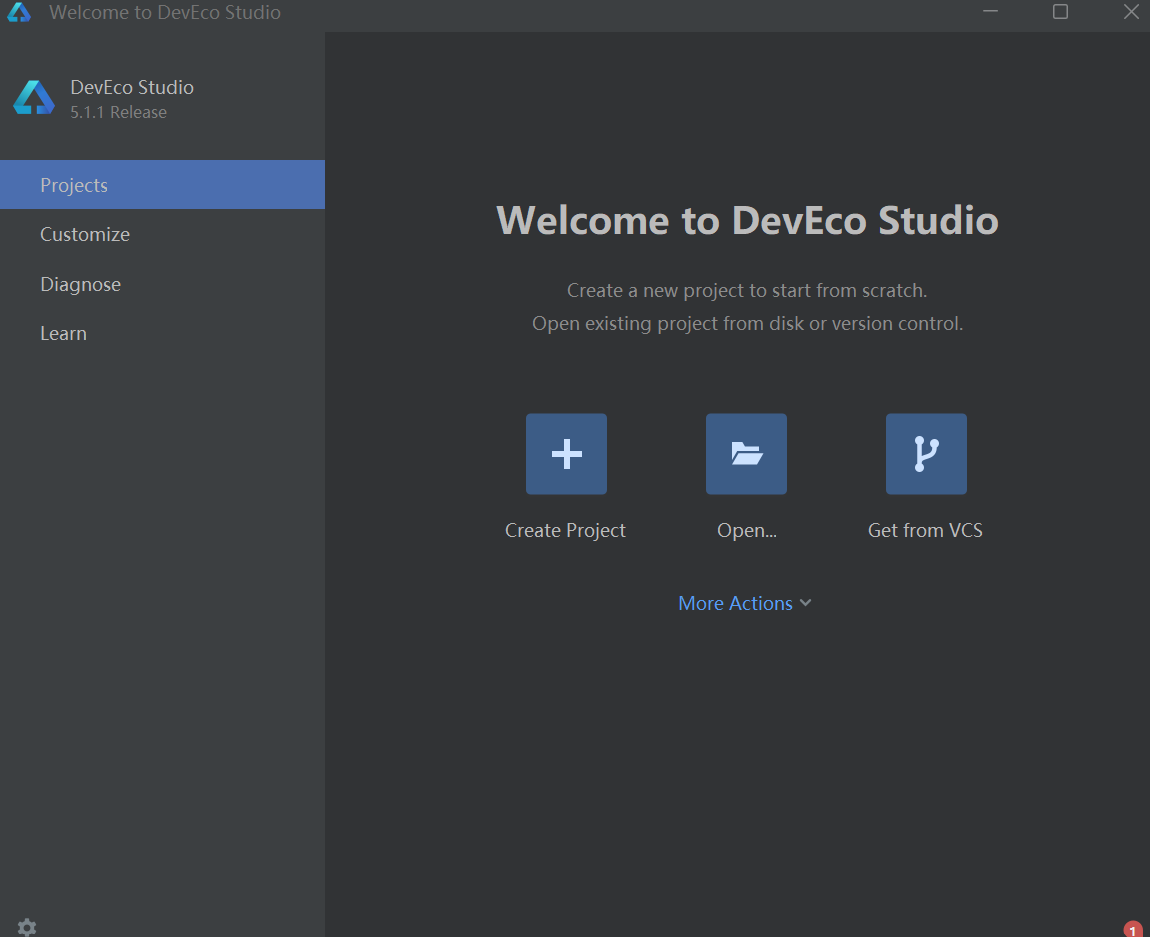Click the Get from VCS branch icon
Viewport: 1150px width, 937px height.
tap(926, 454)
